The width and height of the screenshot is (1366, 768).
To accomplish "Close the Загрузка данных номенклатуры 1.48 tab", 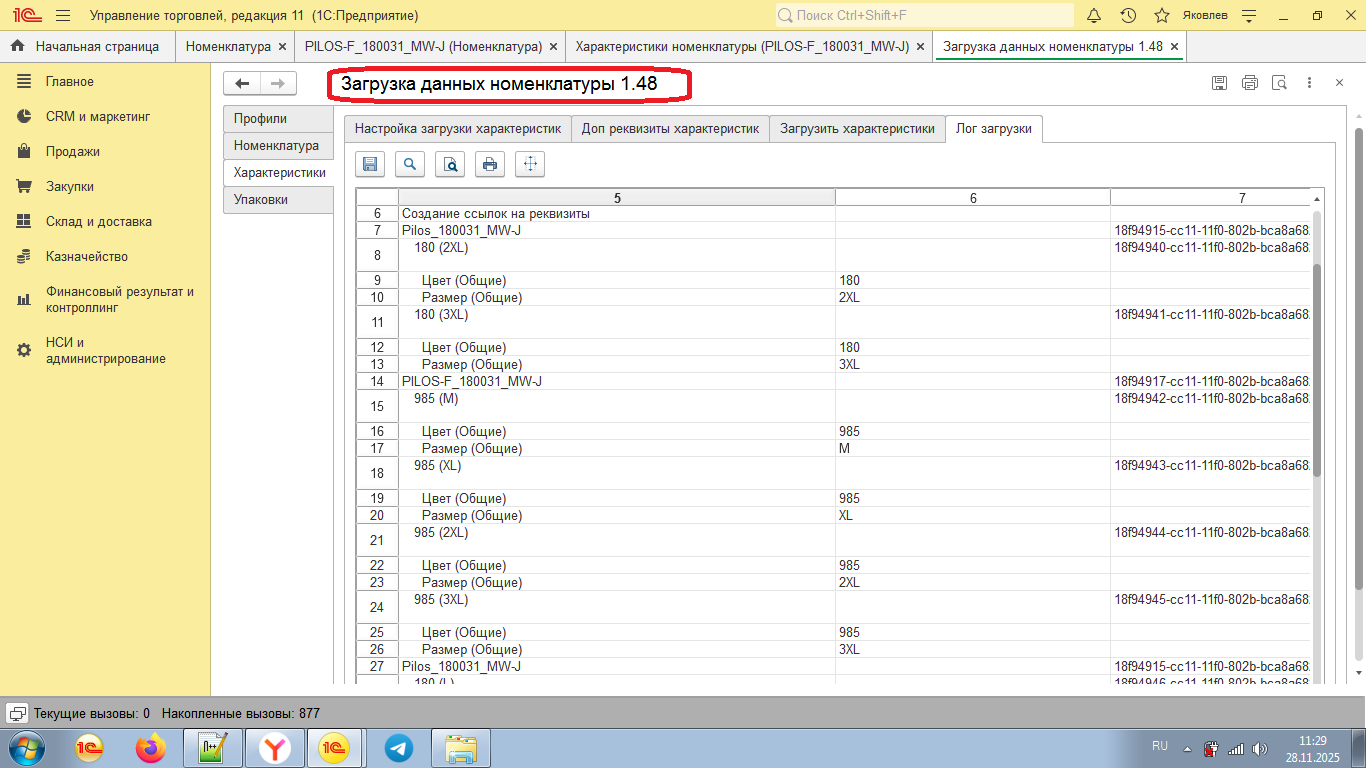I will (x=1174, y=46).
